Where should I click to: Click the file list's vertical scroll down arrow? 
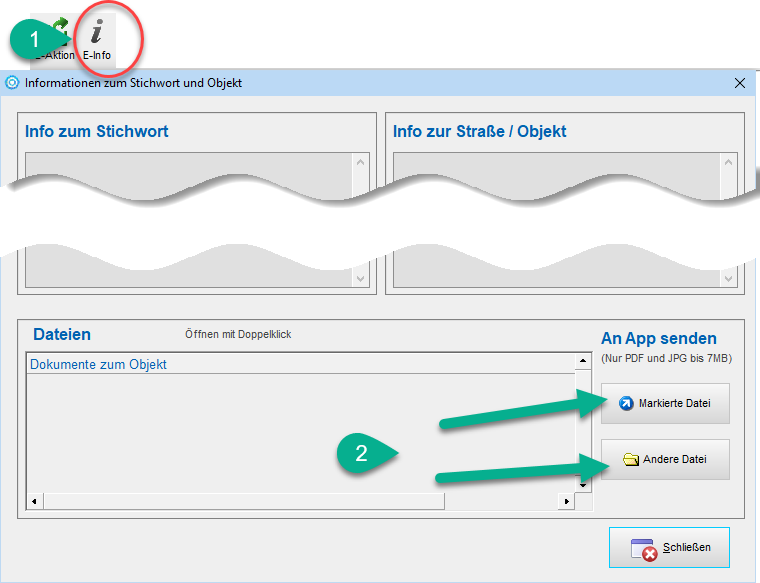(x=582, y=485)
